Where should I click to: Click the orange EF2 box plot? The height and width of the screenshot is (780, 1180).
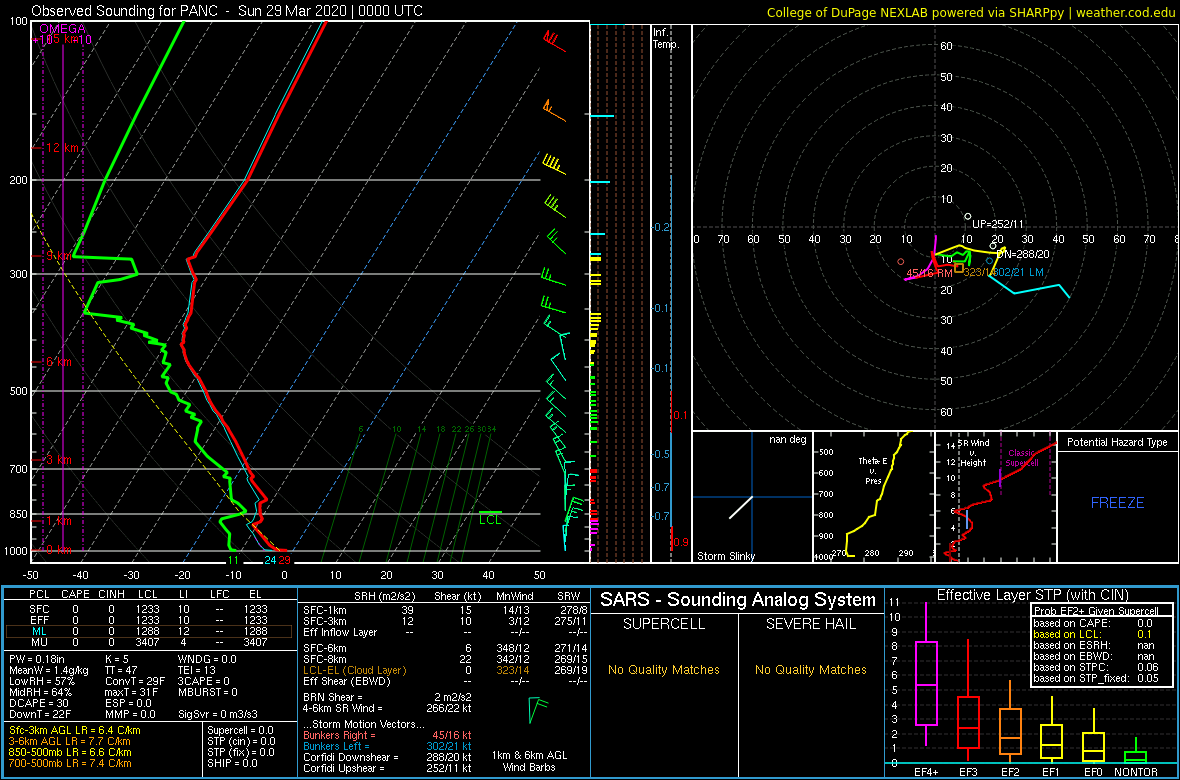coord(1011,720)
